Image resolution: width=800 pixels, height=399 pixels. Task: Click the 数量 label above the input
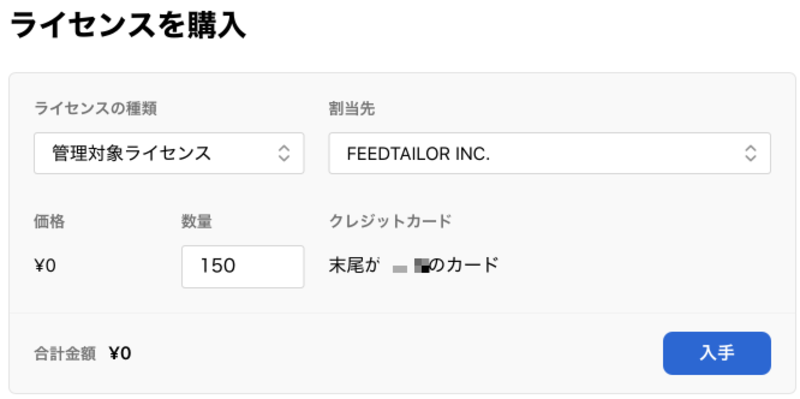197,221
